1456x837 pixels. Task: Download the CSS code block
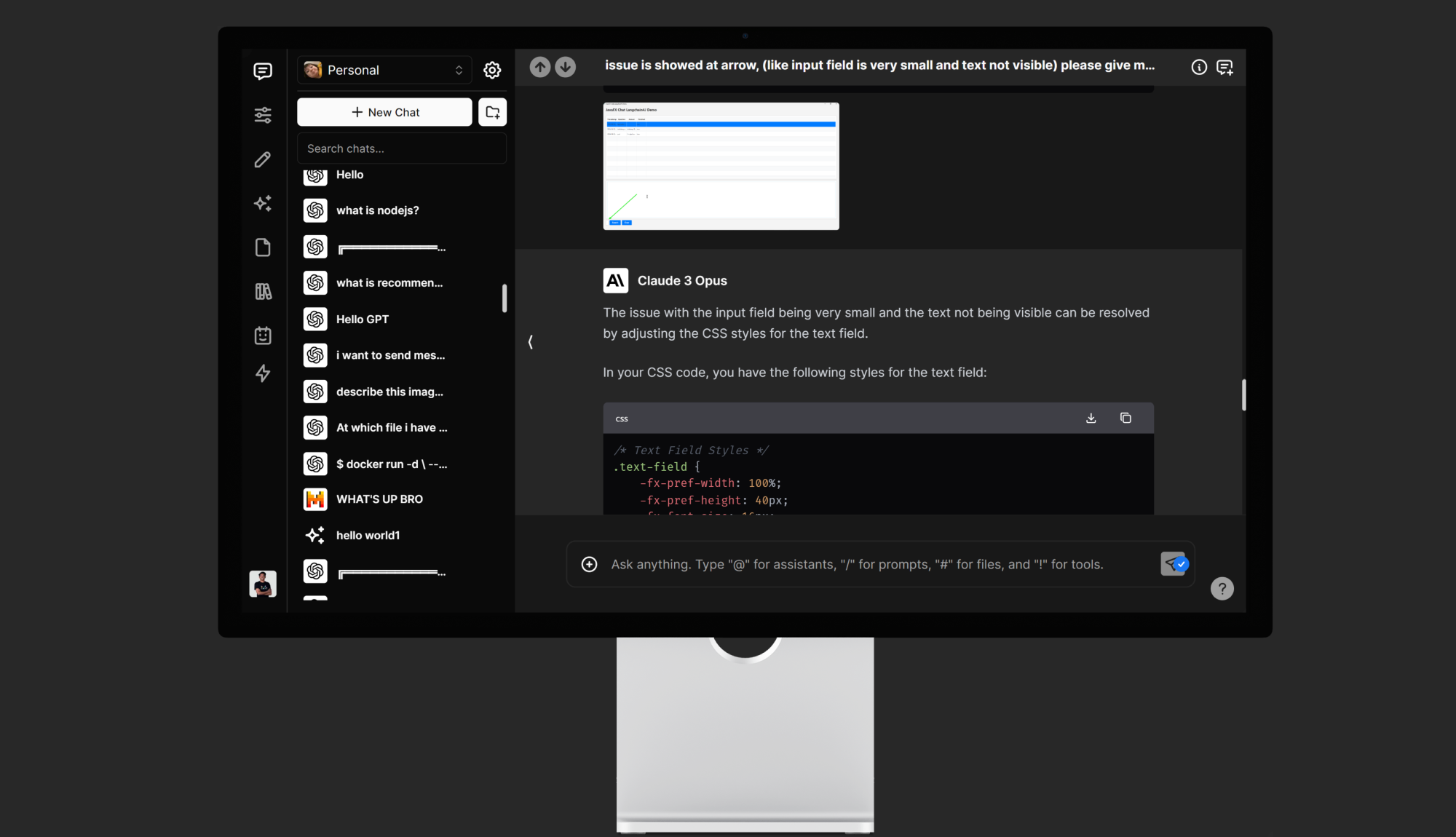coord(1091,418)
